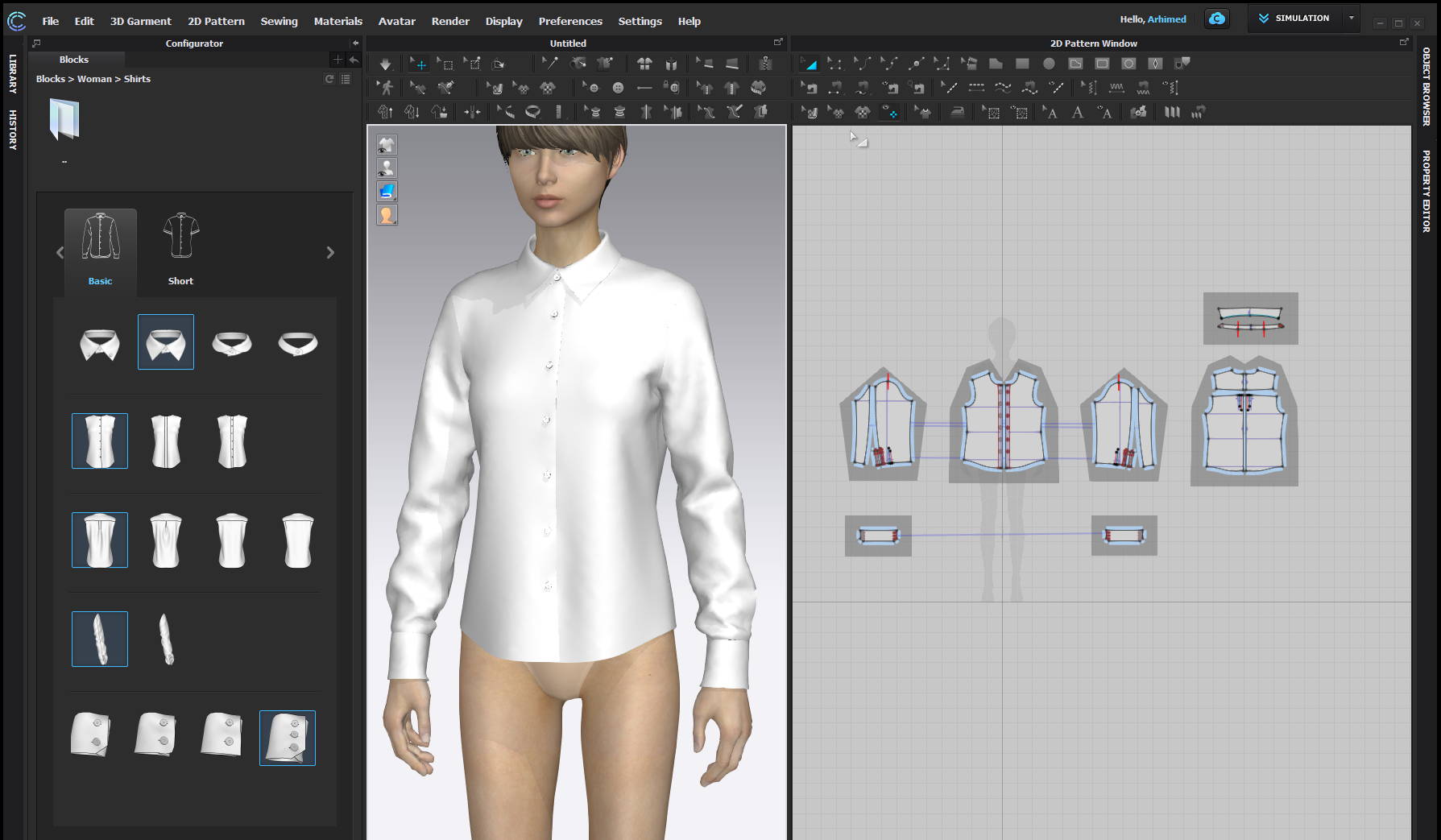Choose the Rectangle pattern tool

(1022, 64)
